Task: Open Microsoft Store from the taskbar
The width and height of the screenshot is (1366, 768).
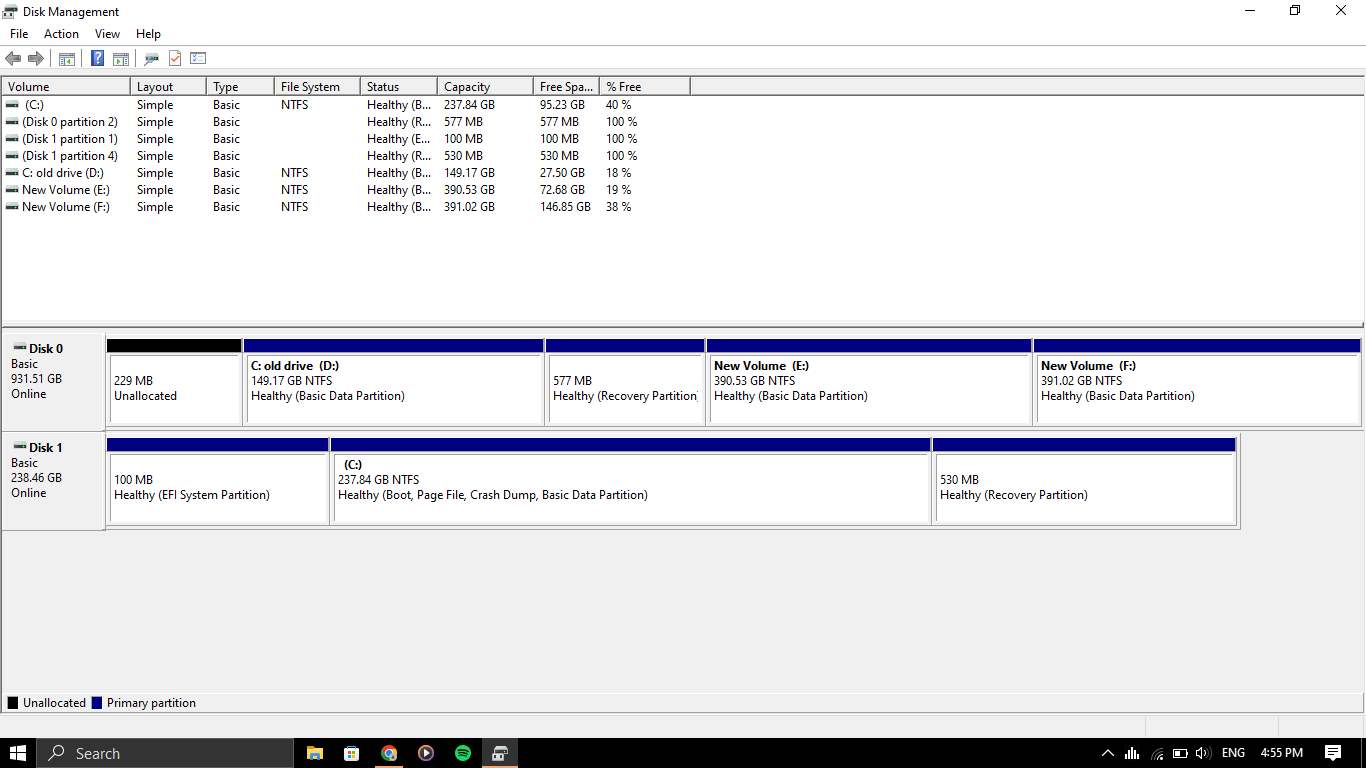Action: point(352,753)
